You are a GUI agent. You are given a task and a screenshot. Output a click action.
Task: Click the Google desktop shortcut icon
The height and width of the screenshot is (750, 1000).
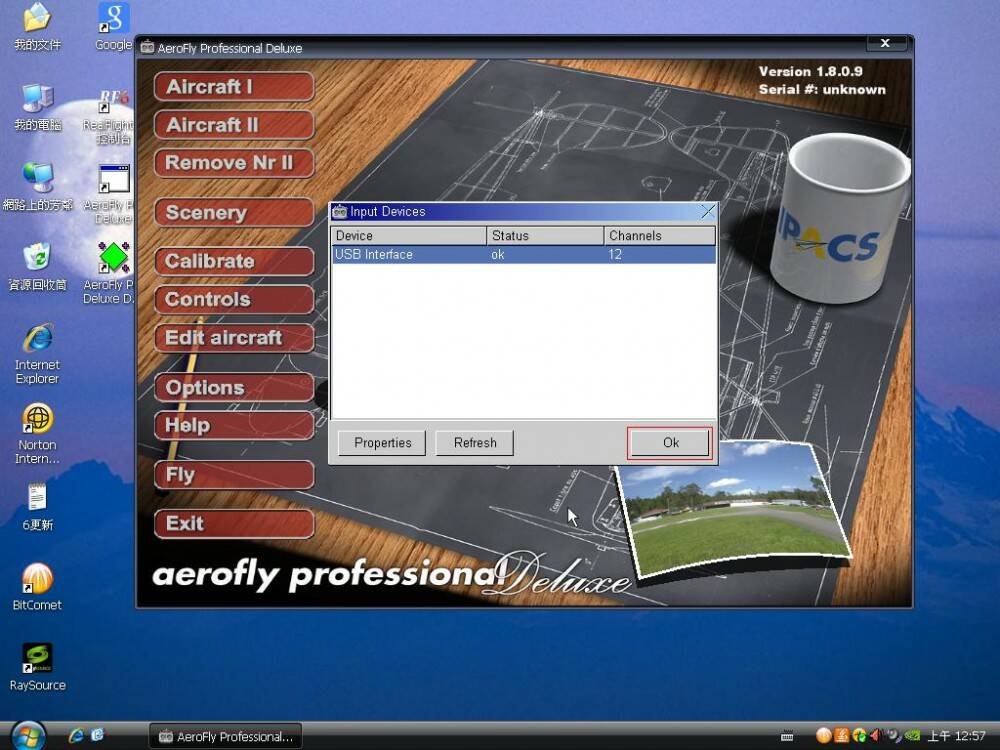click(x=114, y=18)
